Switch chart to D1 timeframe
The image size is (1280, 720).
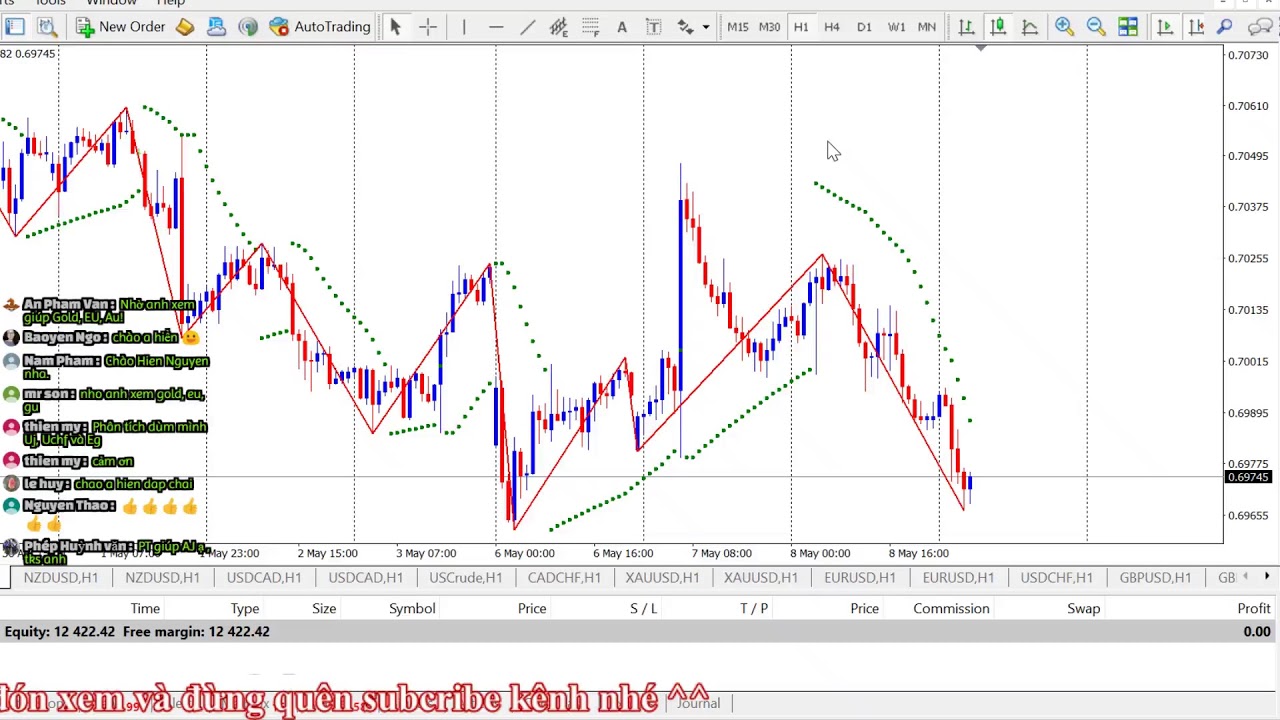[864, 27]
